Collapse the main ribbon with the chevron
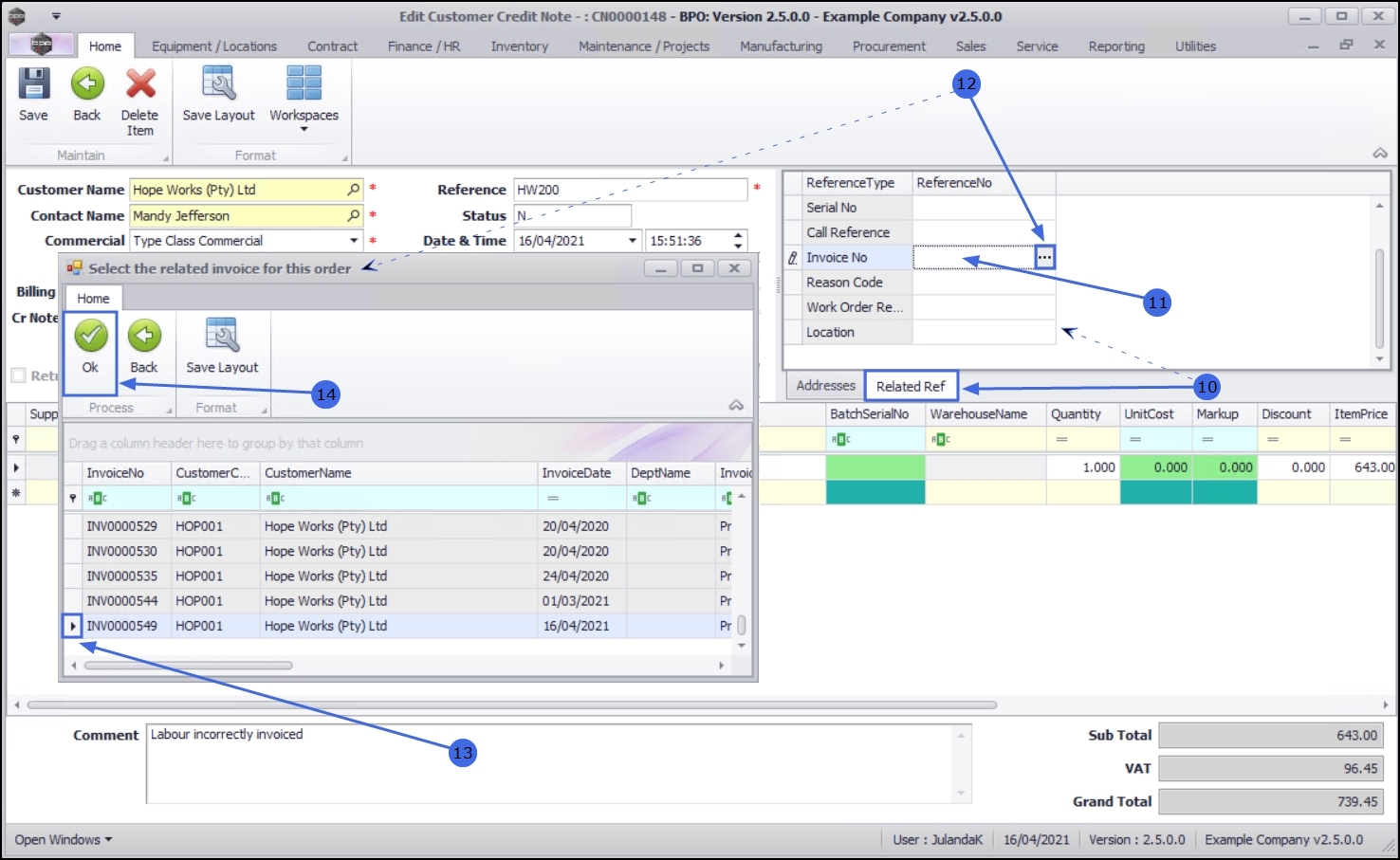Screen dimensions: 1400x860 click(x=1380, y=154)
